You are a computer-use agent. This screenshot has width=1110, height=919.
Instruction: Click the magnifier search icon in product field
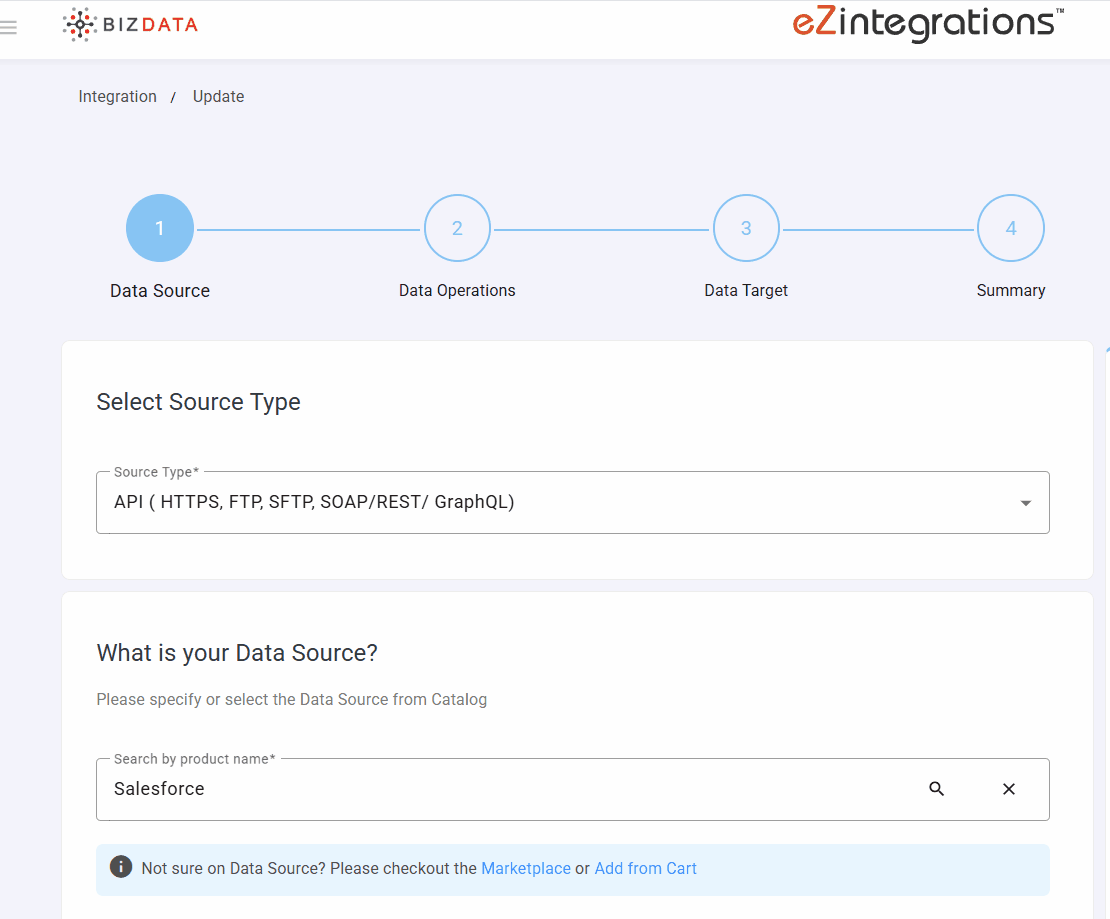(937, 789)
